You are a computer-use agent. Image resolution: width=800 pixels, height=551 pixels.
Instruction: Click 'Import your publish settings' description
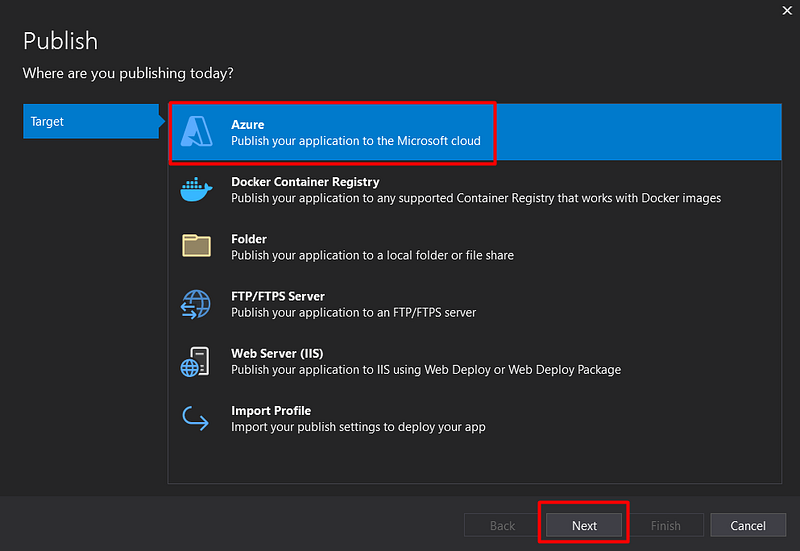pos(358,427)
